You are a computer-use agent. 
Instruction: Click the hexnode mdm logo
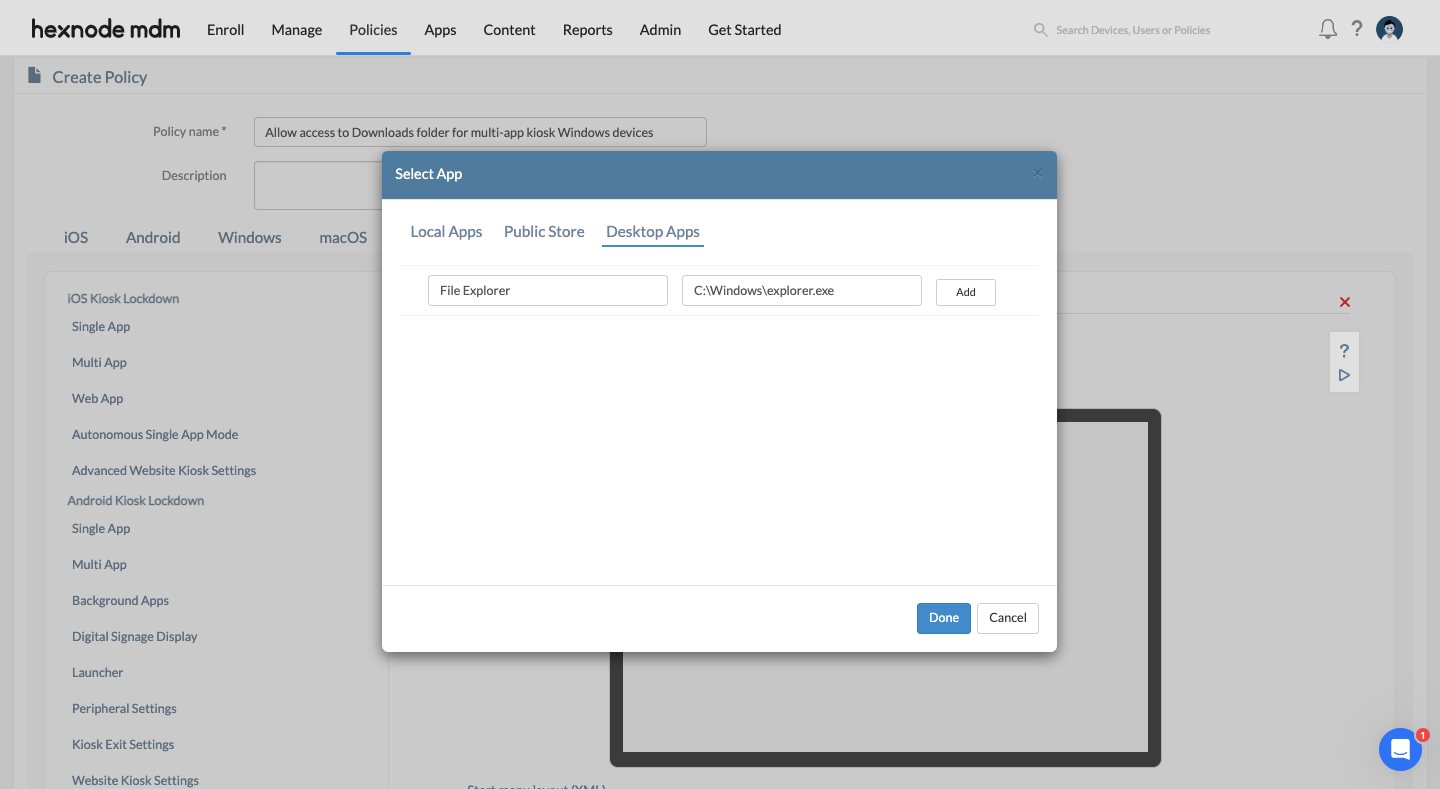click(x=106, y=29)
